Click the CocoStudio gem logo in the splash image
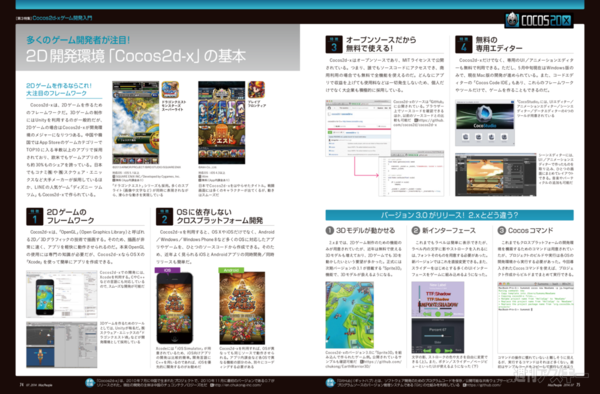This screenshot has width=600, height=394. tap(485, 114)
